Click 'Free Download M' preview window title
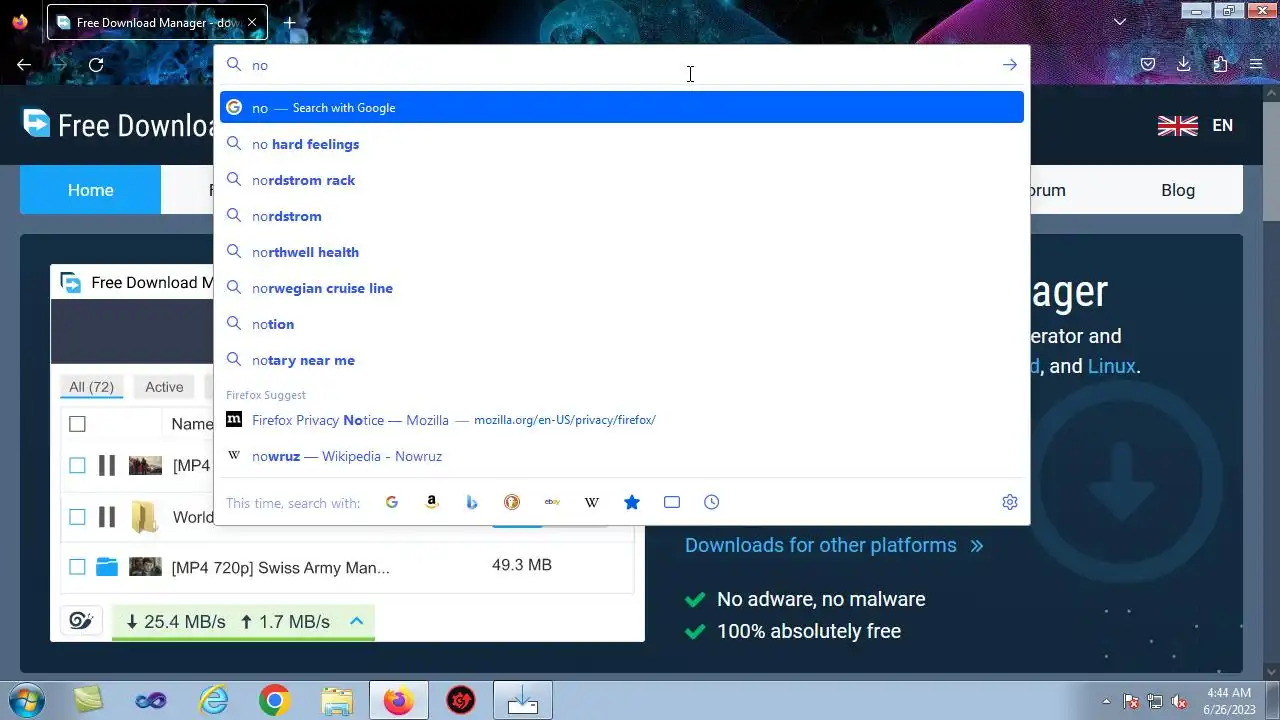 coord(152,283)
